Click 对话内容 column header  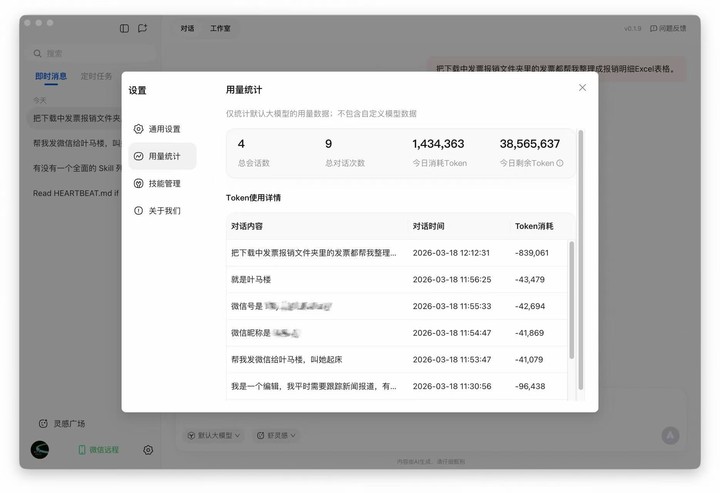coord(247,226)
